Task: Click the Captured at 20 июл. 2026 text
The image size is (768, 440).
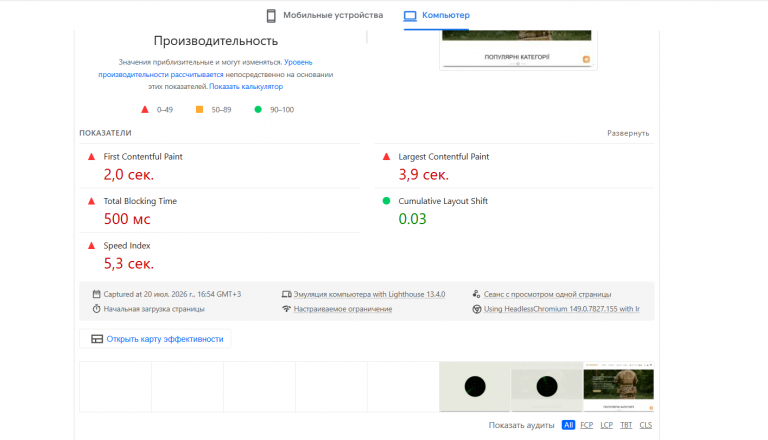Action: click(x=172, y=294)
